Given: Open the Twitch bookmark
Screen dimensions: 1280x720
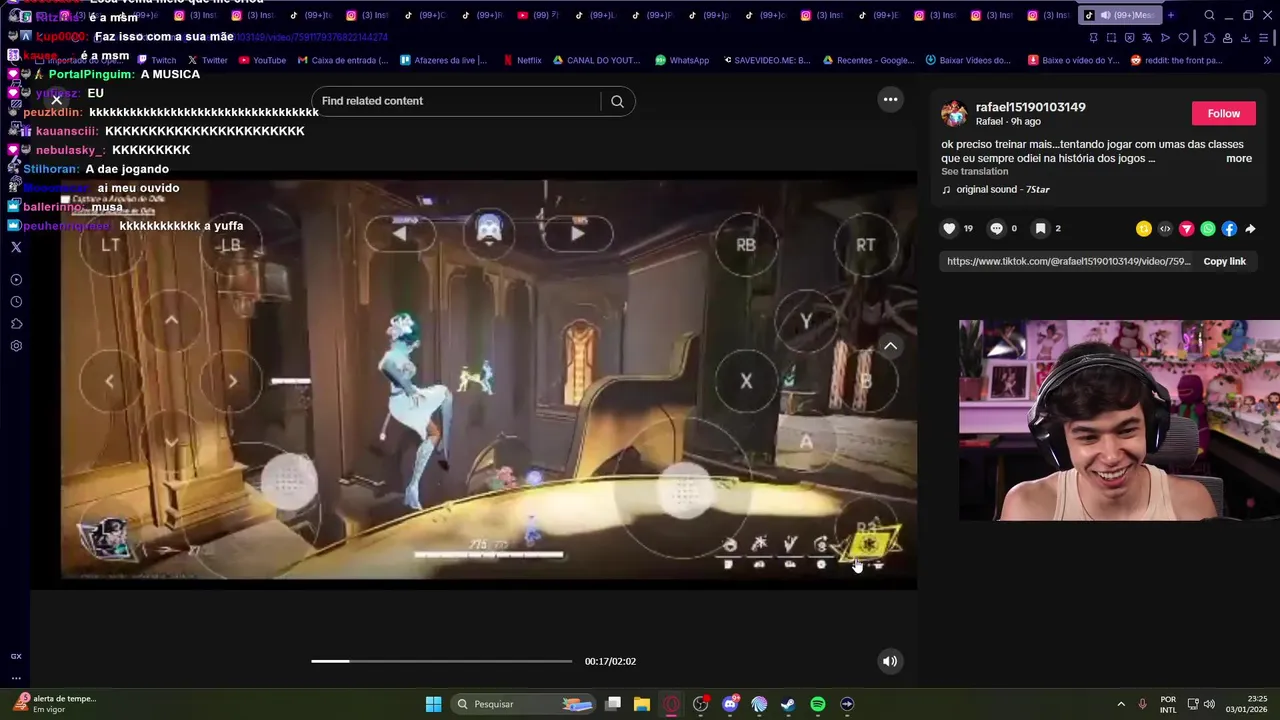Looking at the screenshot, I should tap(157, 60).
